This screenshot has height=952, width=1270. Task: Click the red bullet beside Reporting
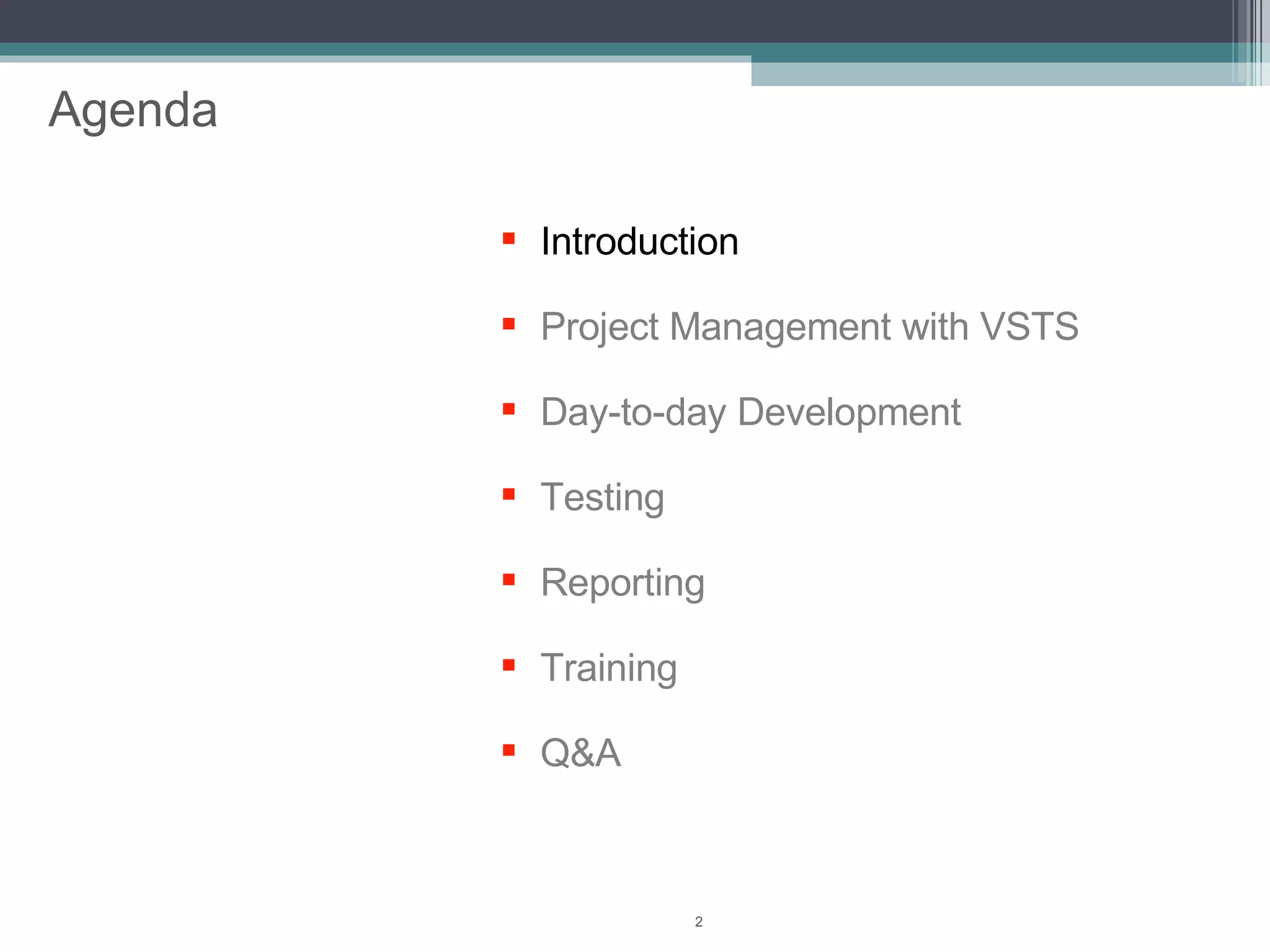click(508, 580)
